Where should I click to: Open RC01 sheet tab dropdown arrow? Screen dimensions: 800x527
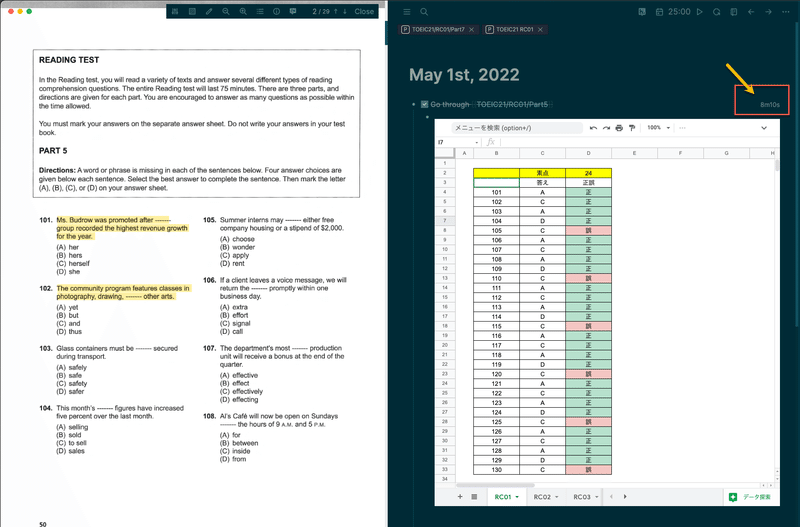(517, 497)
